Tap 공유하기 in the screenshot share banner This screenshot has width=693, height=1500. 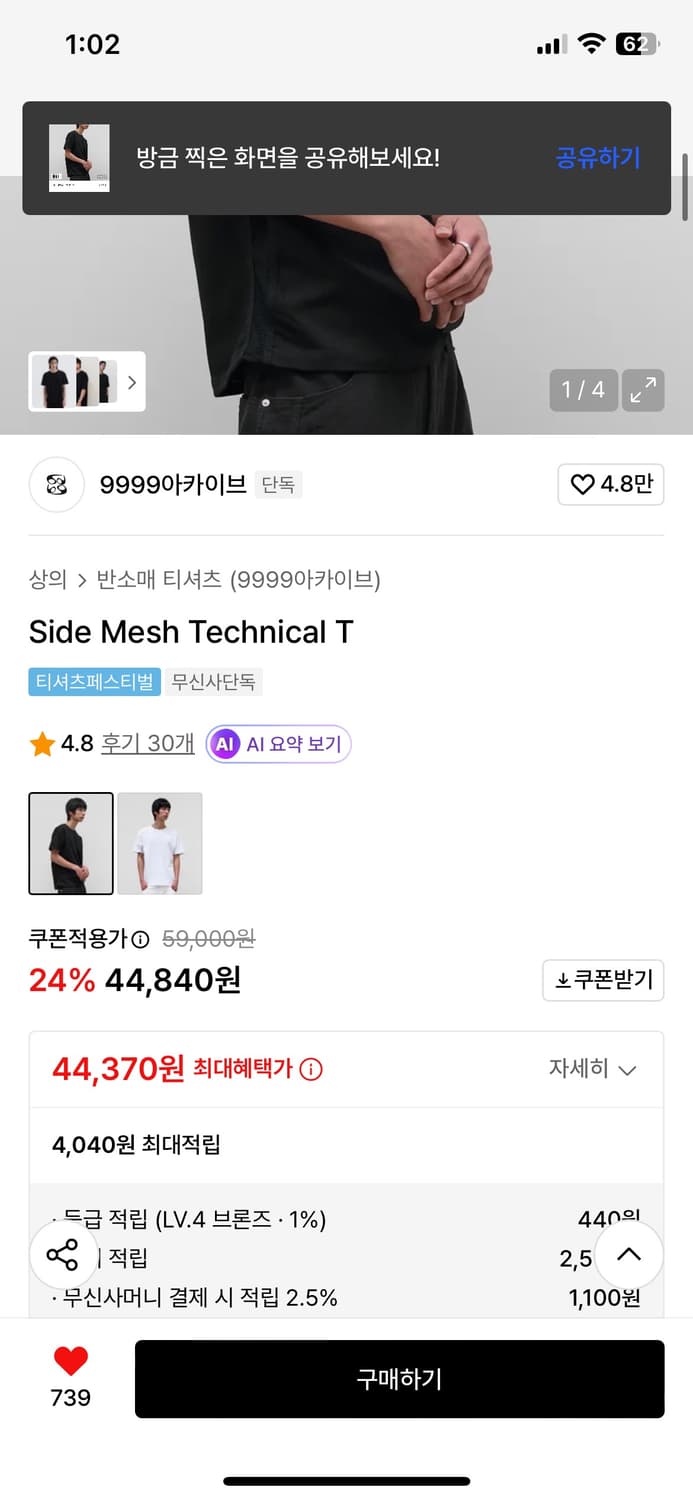pos(597,158)
